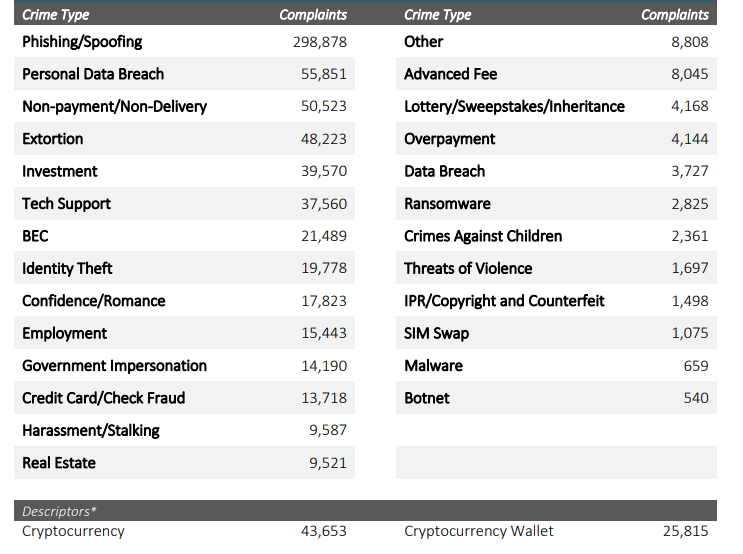Select the Ransomware crime type
Viewport: 743px width, 554px height.
pos(447,204)
